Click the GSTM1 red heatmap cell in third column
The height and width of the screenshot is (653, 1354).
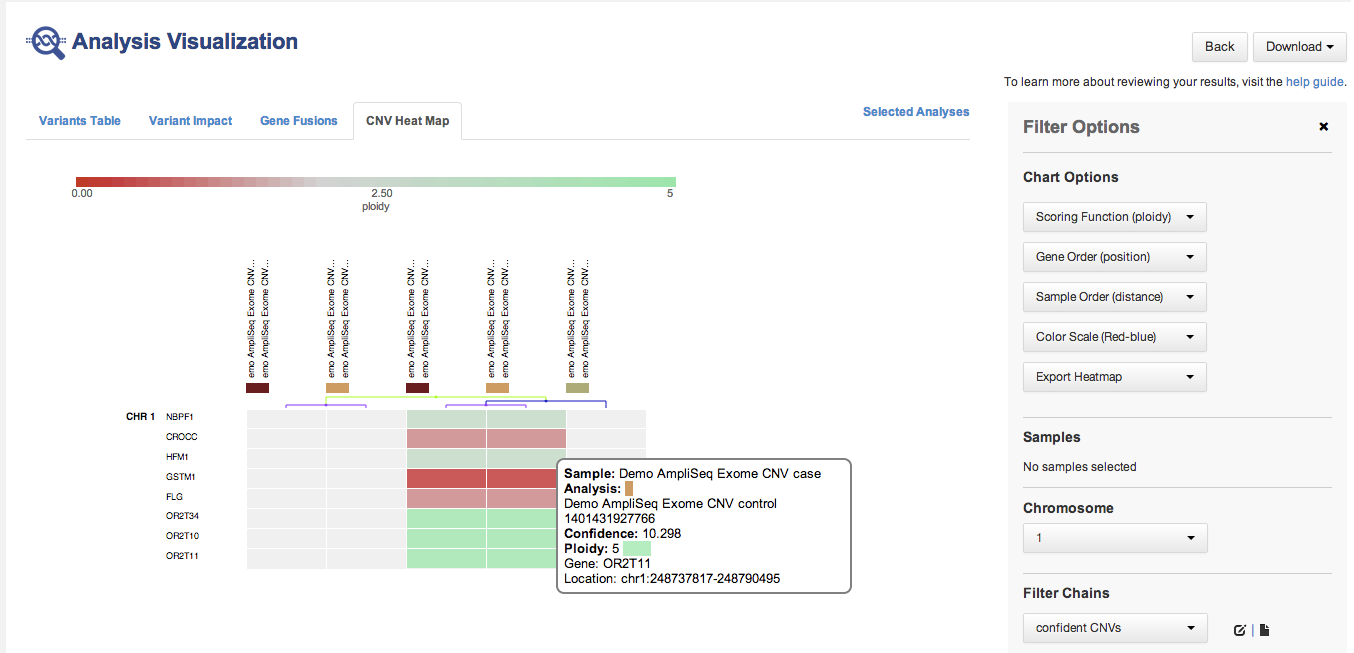(x=446, y=478)
